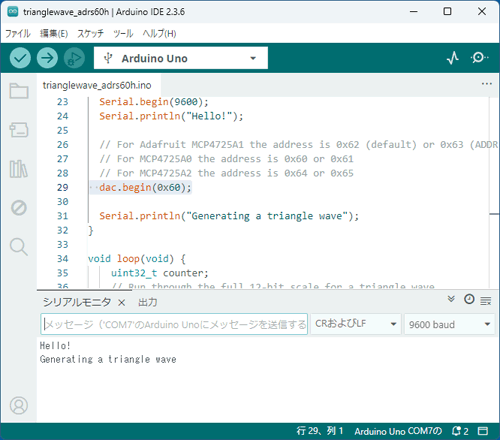Close the シリアルモニタ tab
500x440 pixels.
point(122,303)
